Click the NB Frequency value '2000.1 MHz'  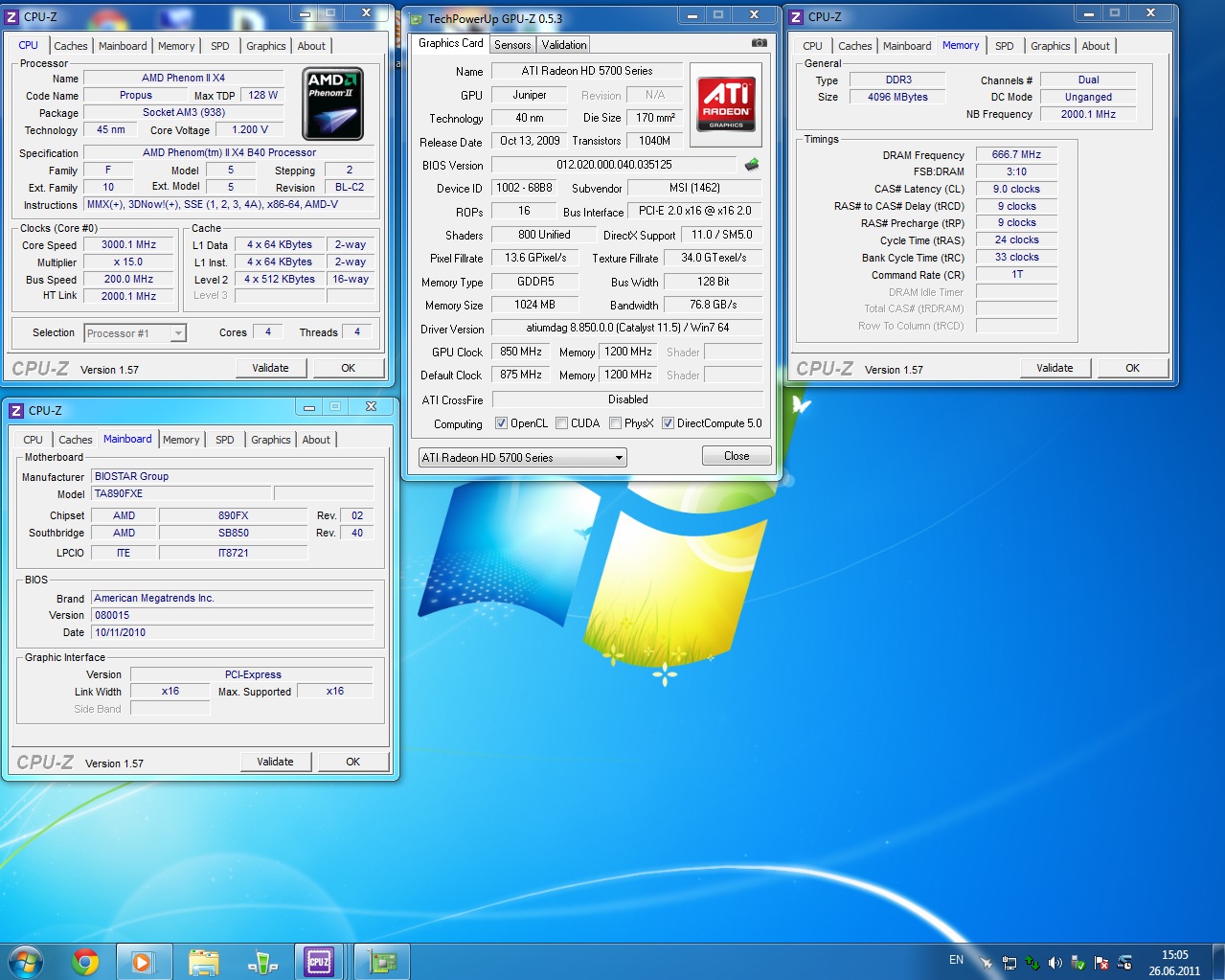pyautogui.click(x=1088, y=114)
